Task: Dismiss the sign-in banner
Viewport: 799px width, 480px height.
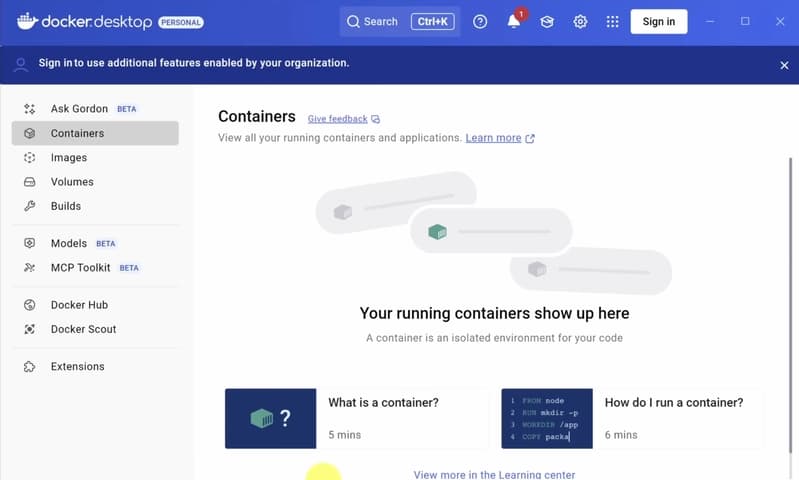Action: 784,65
